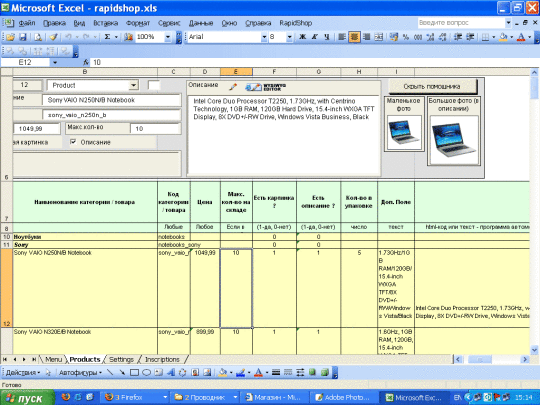Click the price field showing 1049,99
The width and height of the screenshot is (540, 405).
(x=37, y=129)
